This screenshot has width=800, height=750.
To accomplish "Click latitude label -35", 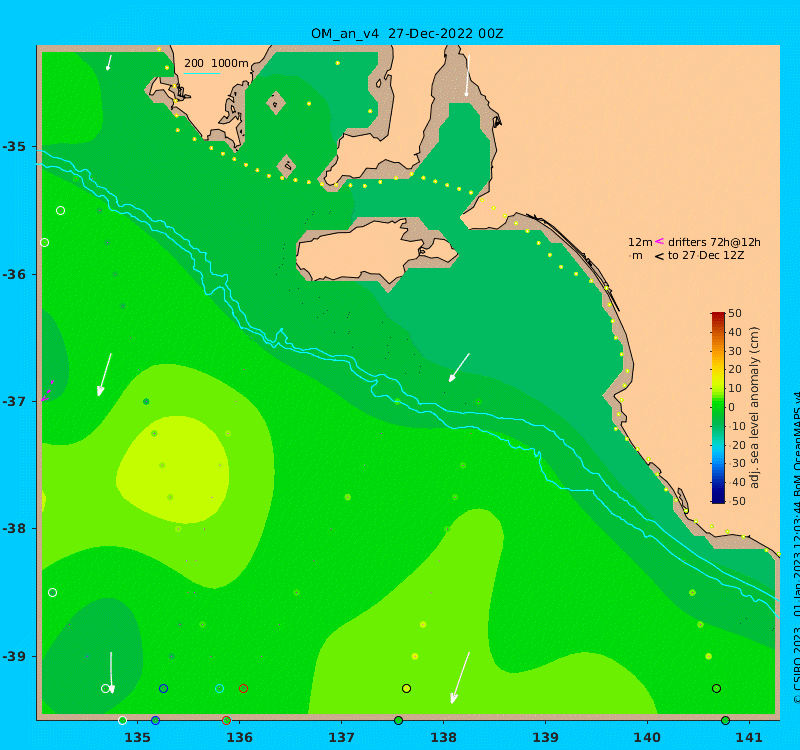I will click(x=14, y=146).
